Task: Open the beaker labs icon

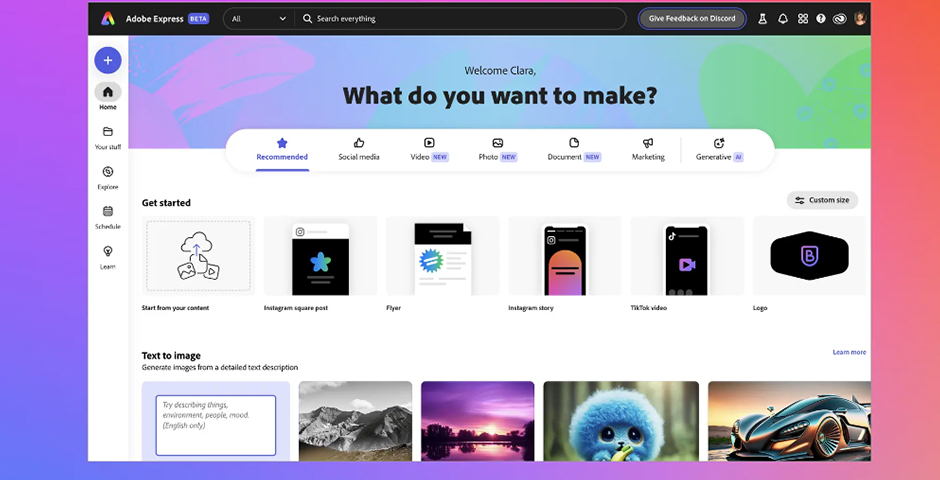Action: (x=762, y=19)
